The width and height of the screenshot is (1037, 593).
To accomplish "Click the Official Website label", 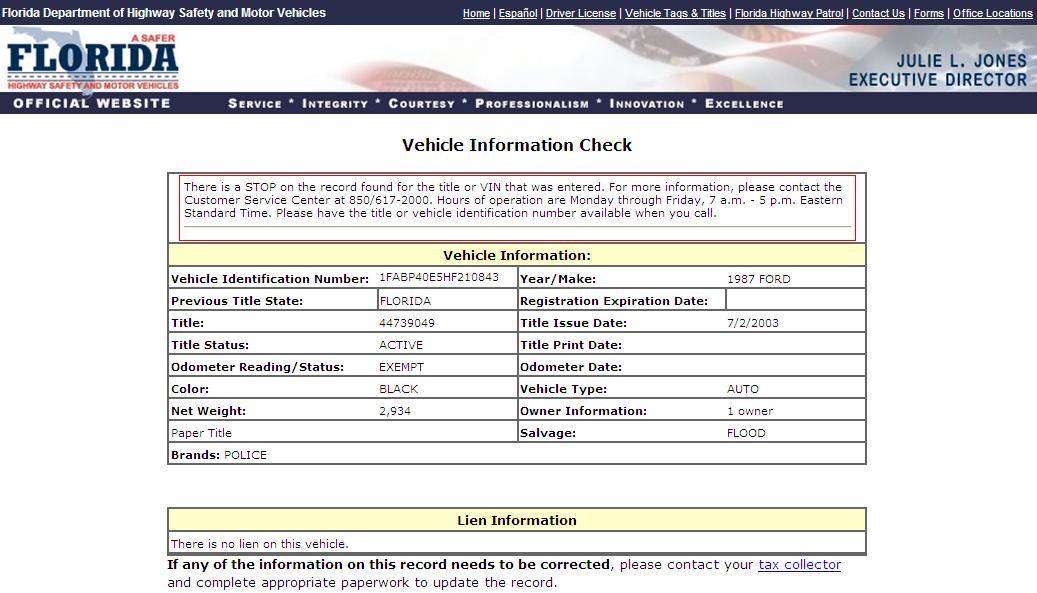I will 92,103.
